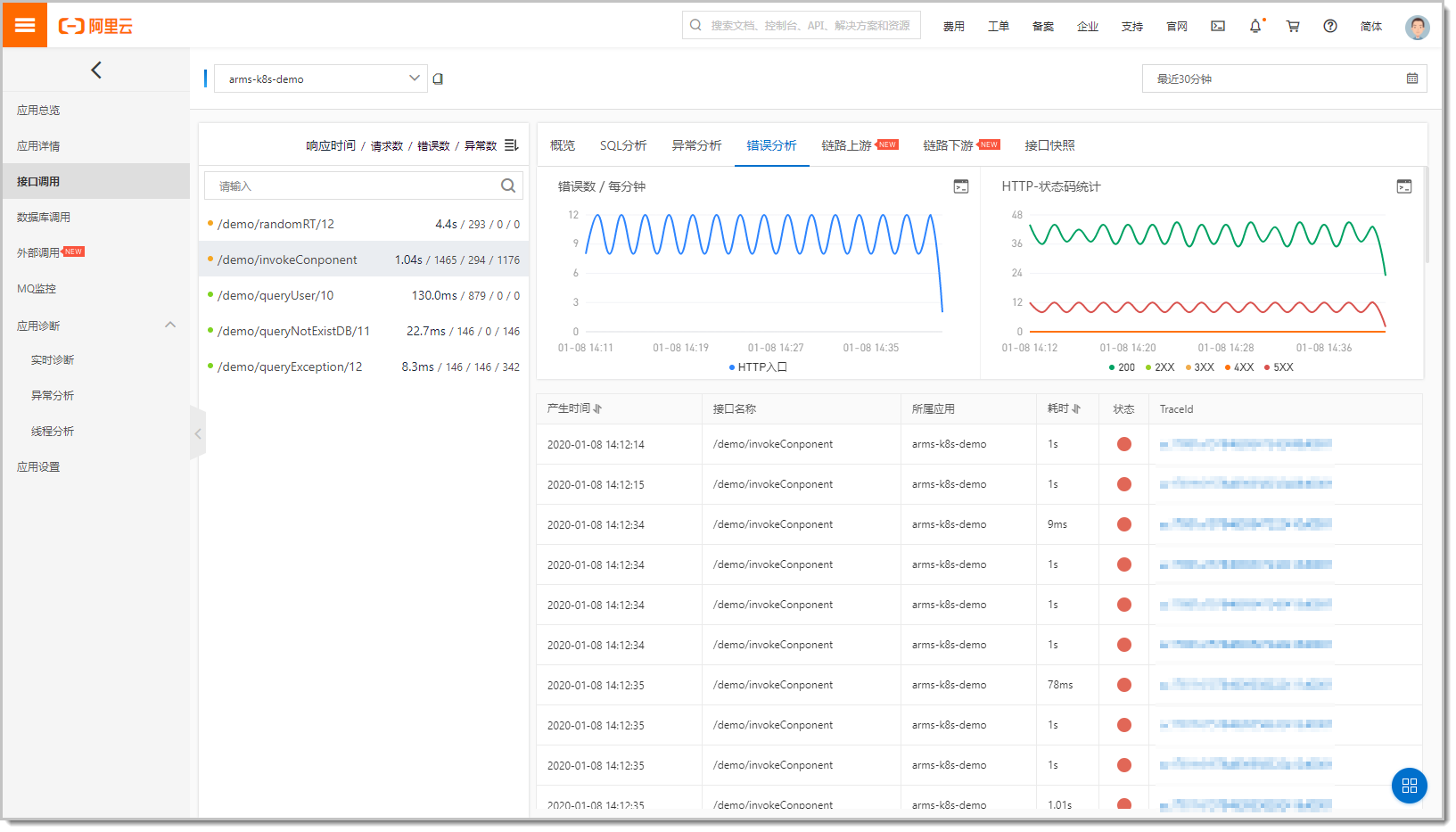Open the help question mark icon

click(x=1330, y=26)
